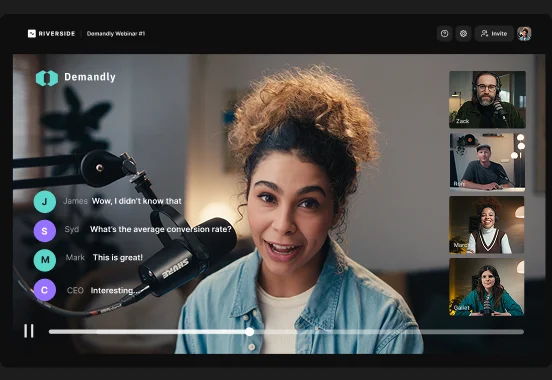Click Mark's teal M chat avatar
The image size is (552, 380).
(x=45, y=260)
